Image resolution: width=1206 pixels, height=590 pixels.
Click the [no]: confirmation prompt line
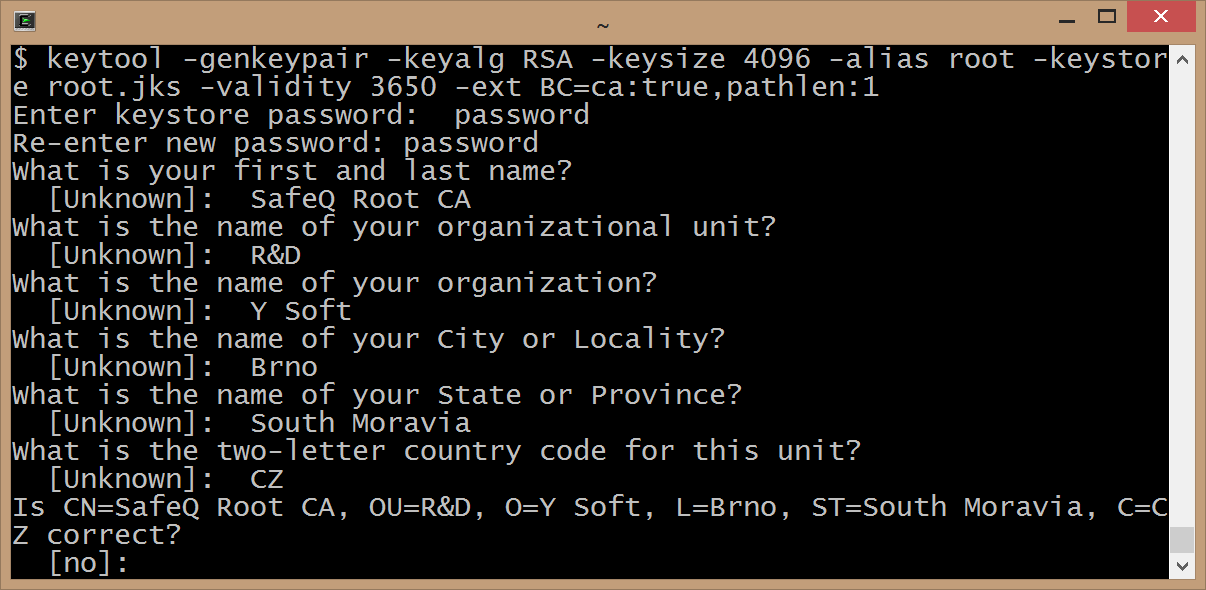[x=88, y=564]
